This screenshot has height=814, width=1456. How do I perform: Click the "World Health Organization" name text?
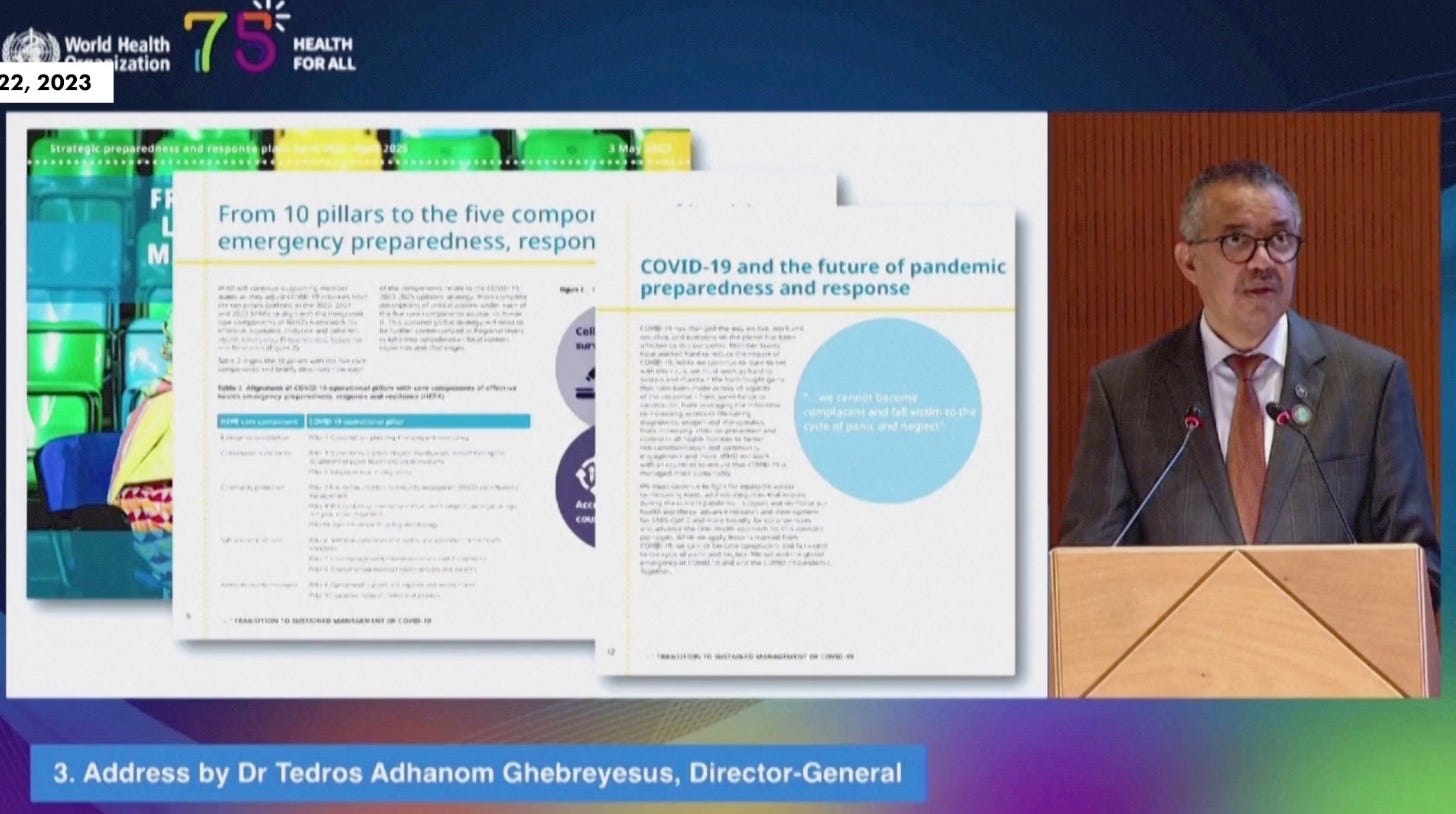[x=117, y=54]
